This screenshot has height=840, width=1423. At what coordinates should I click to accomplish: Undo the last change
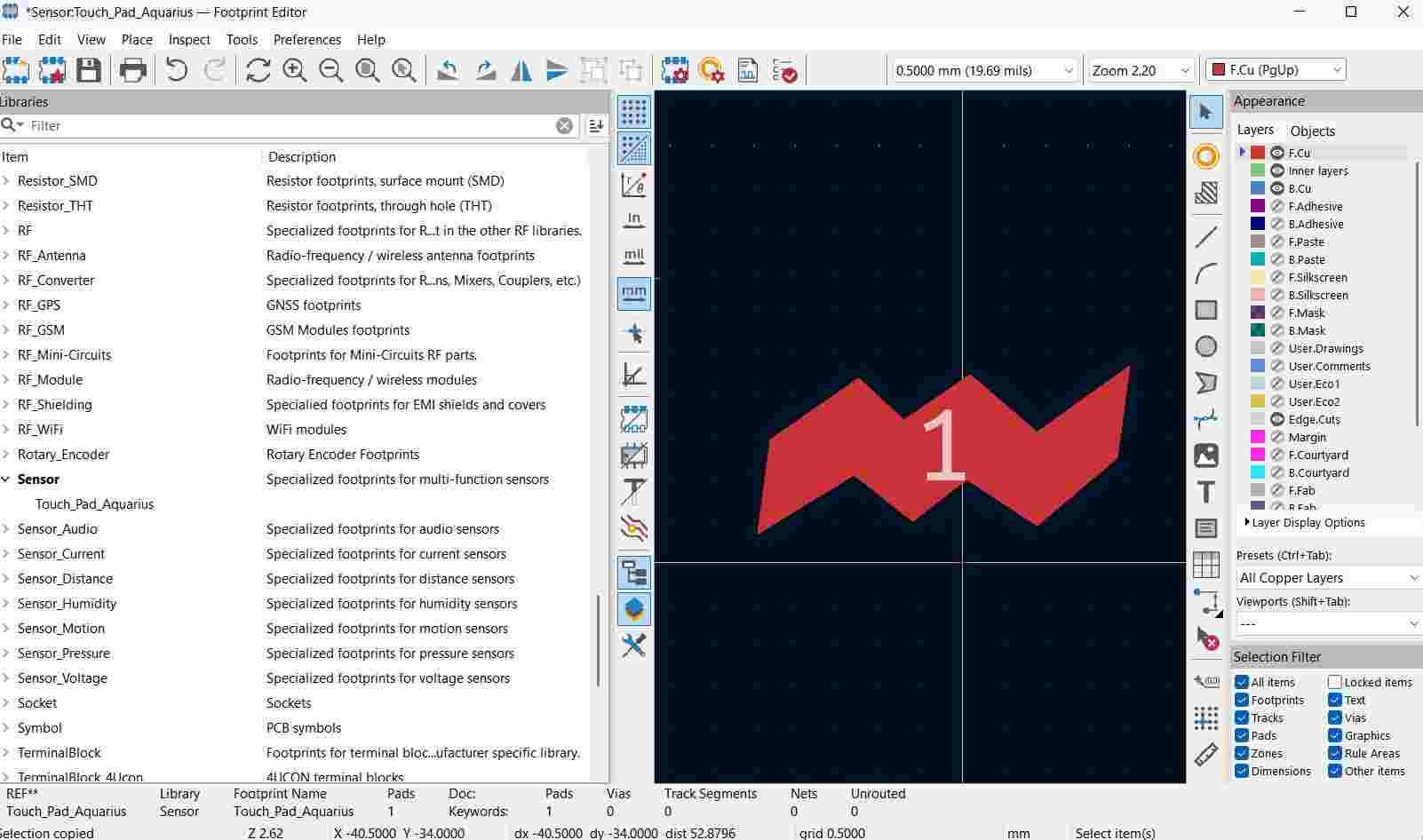pos(176,70)
